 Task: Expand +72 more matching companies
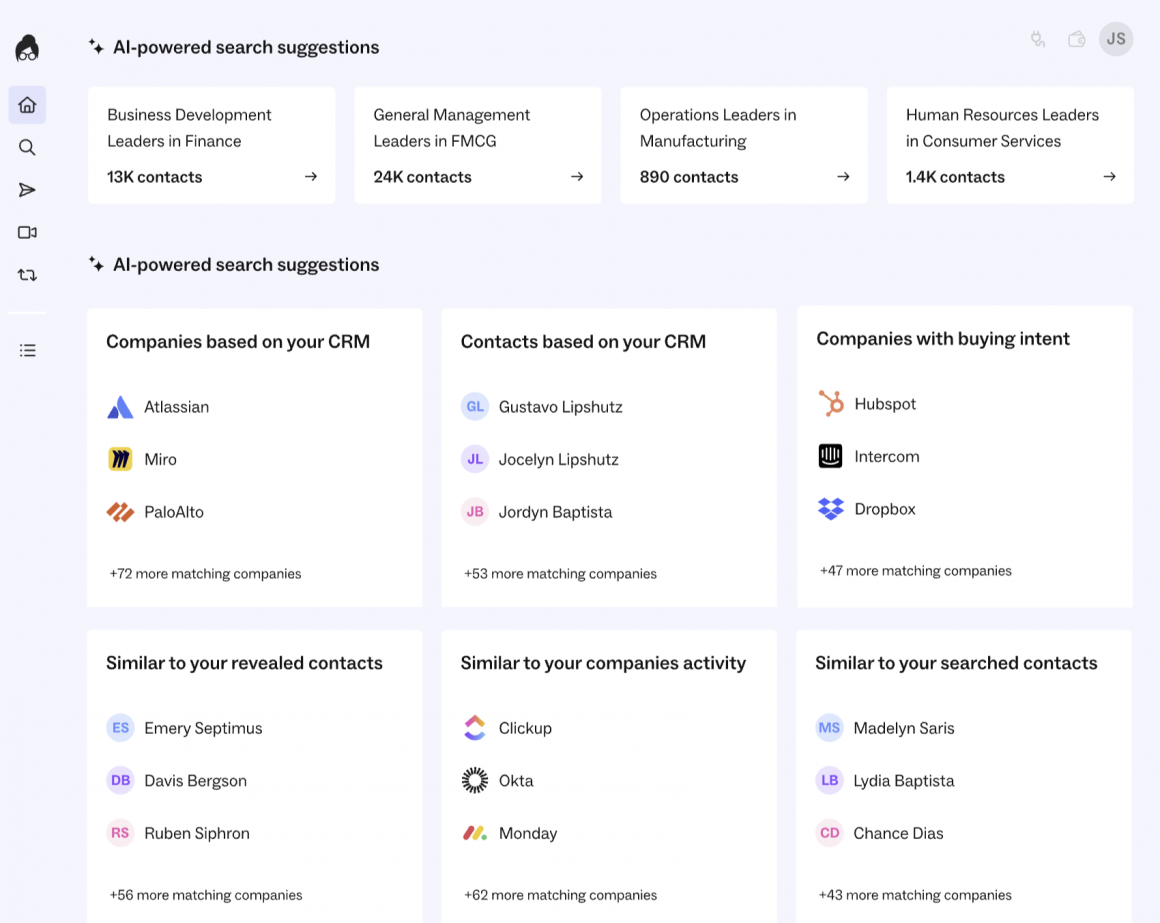tap(205, 574)
